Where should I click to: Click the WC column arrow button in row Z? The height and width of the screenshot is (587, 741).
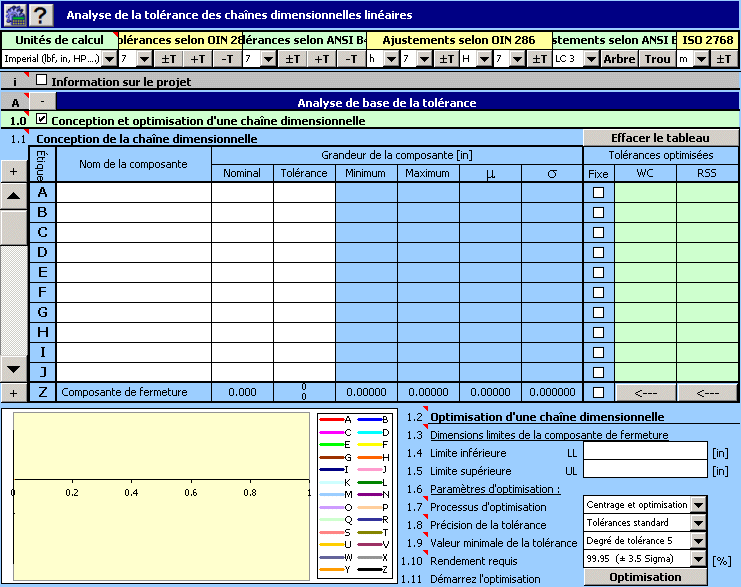click(x=646, y=393)
